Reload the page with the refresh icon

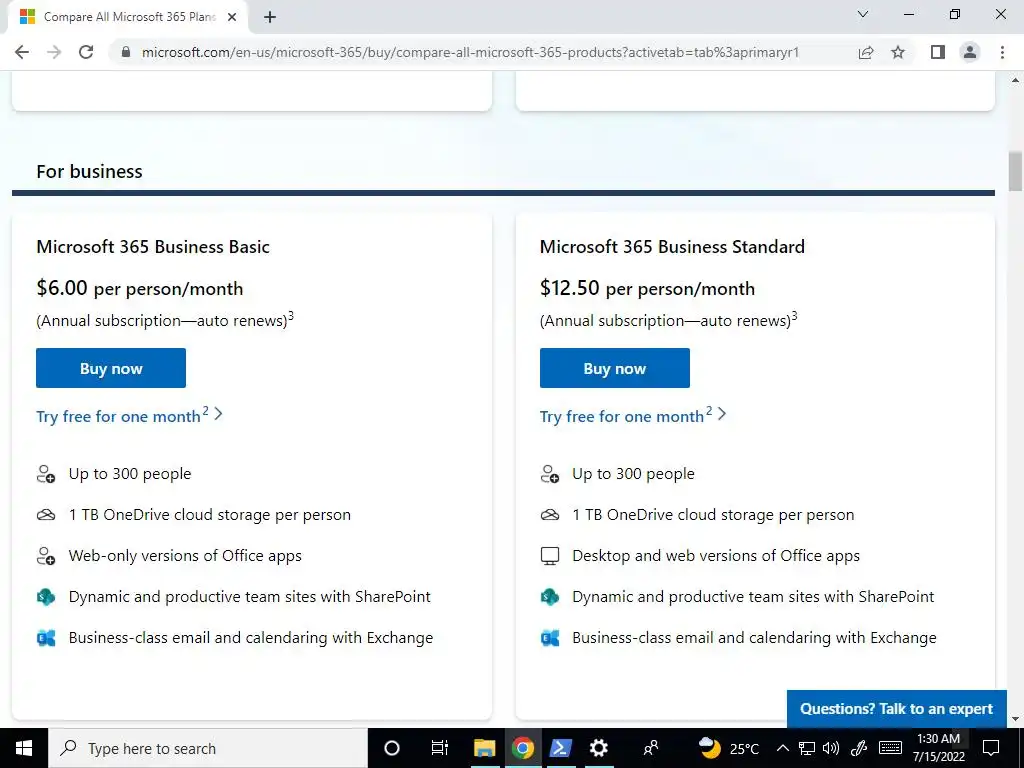point(86,52)
